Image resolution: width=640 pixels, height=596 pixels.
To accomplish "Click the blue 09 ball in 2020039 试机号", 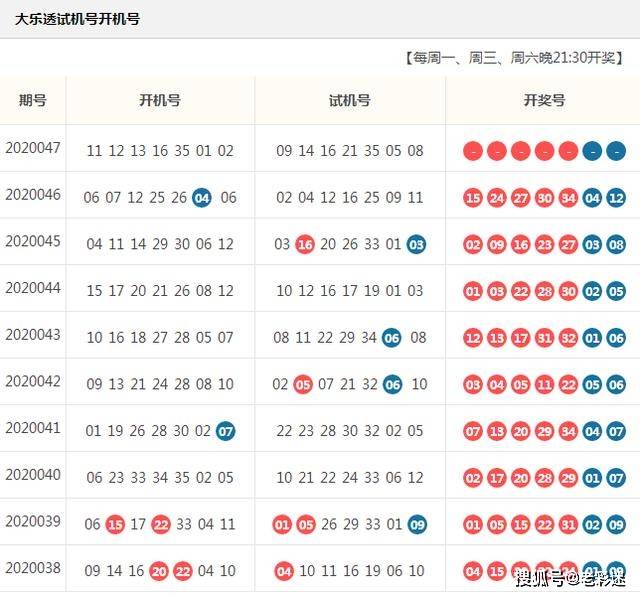I will [417, 525].
